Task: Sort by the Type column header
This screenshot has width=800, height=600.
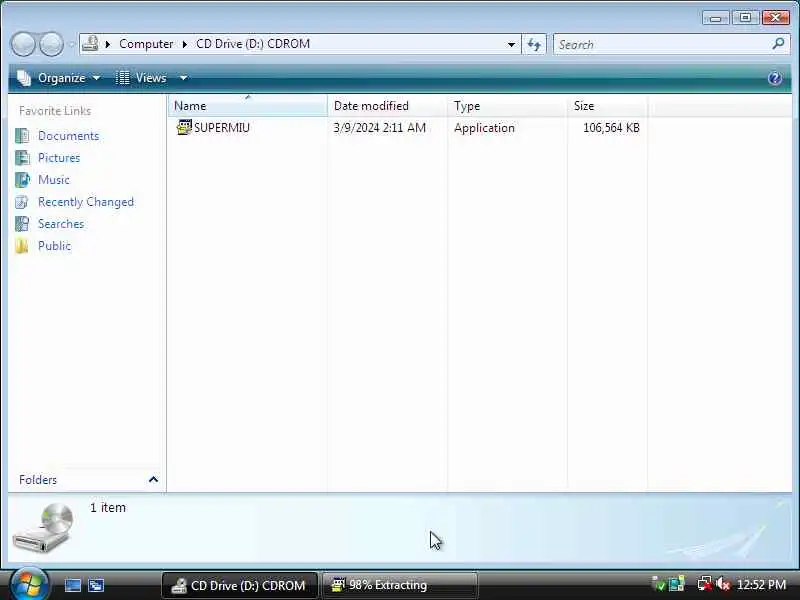Action: (x=507, y=106)
